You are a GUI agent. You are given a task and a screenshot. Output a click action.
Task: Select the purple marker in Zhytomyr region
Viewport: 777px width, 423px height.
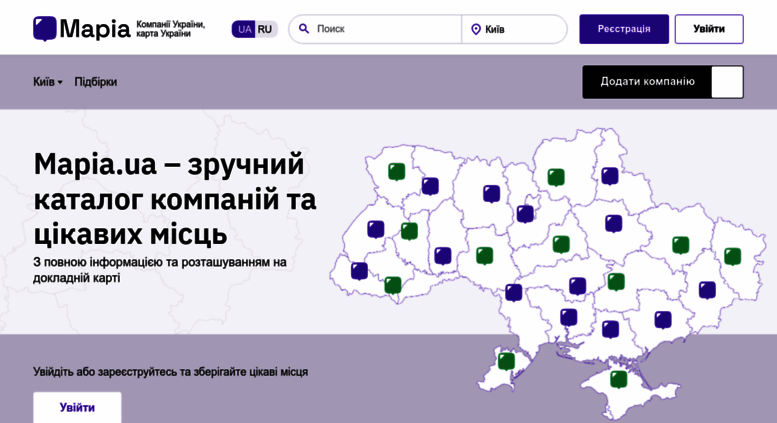pos(492,194)
